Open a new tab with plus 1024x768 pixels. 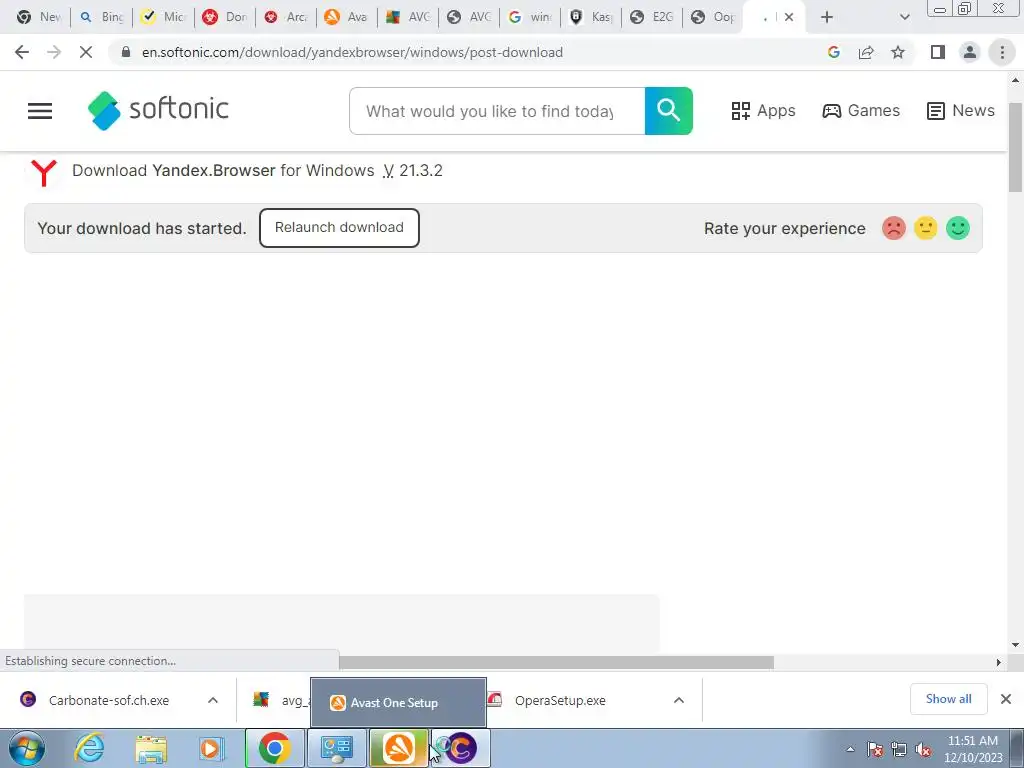point(827,17)
